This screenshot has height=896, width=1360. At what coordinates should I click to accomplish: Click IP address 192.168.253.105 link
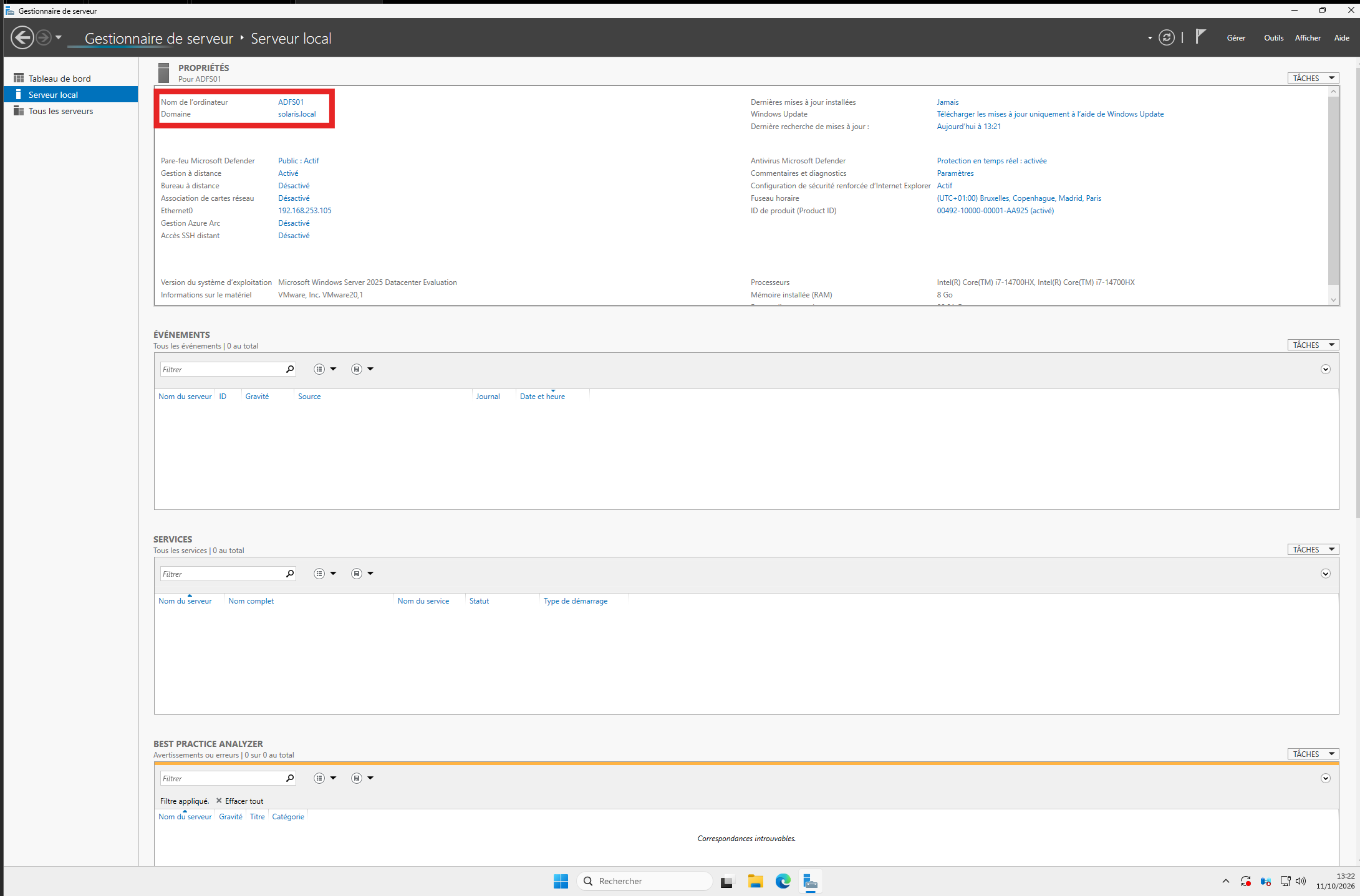pos(305,211)
